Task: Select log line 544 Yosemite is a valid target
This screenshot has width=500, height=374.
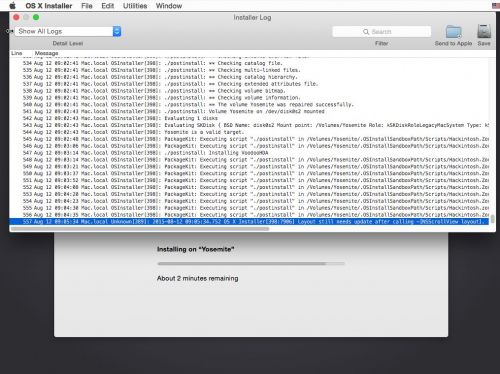Action: (x=249, y=132)
